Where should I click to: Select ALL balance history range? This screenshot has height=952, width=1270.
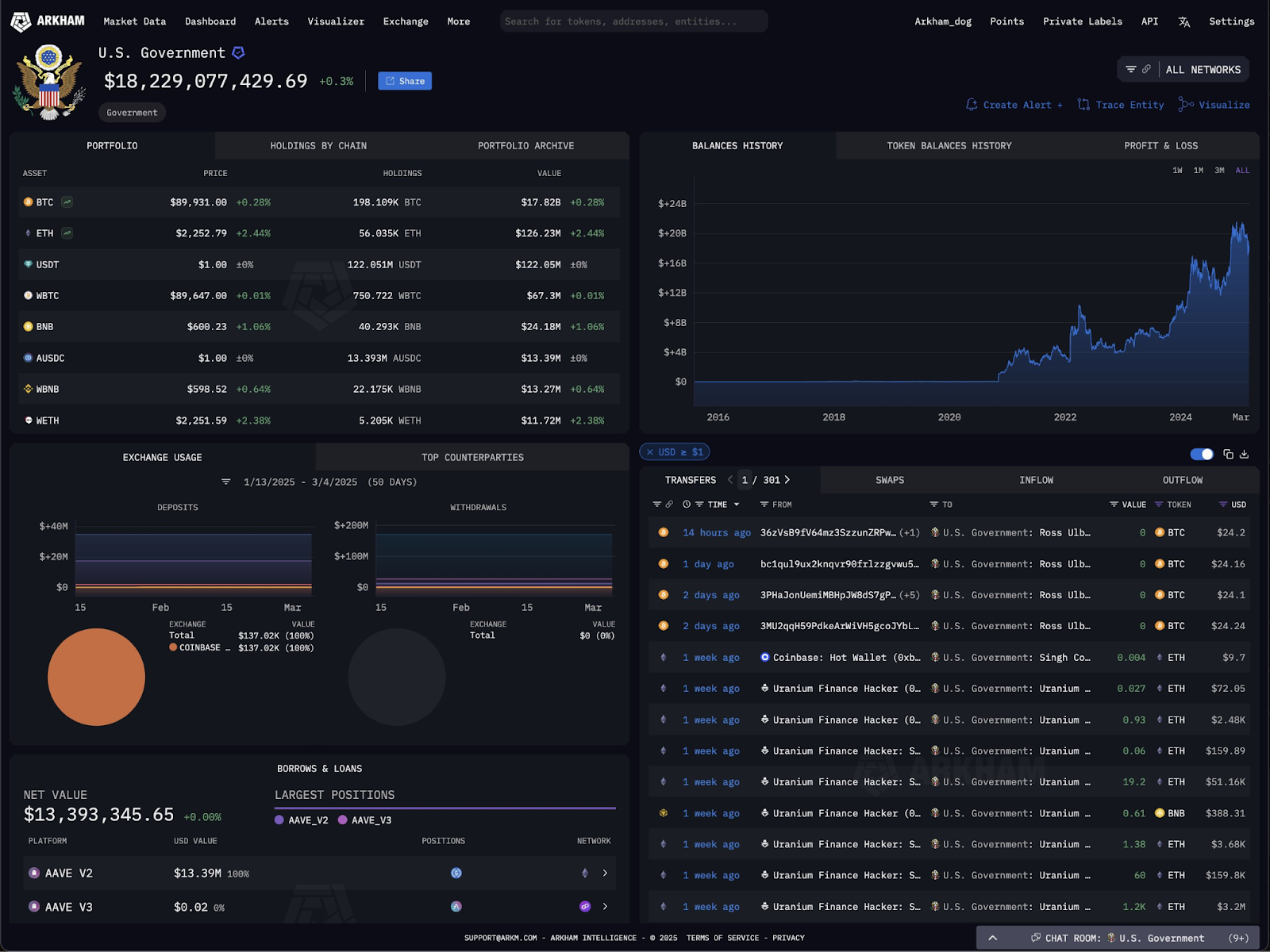pyautogui.click(x=1242, y=171)
